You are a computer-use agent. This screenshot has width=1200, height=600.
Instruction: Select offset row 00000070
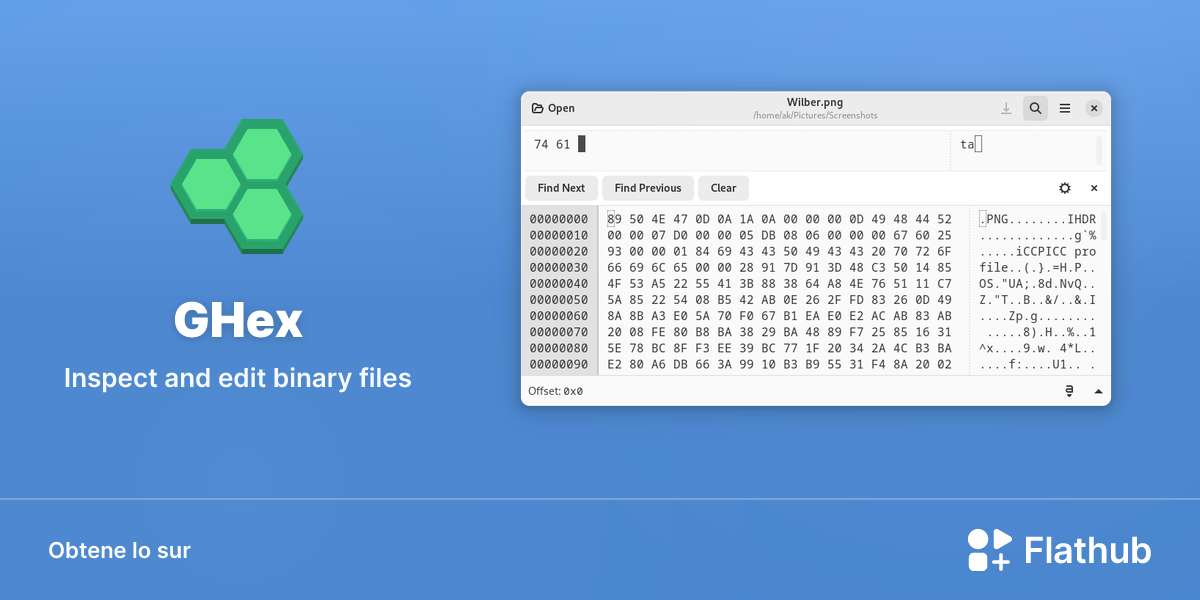tap(559, 332)
